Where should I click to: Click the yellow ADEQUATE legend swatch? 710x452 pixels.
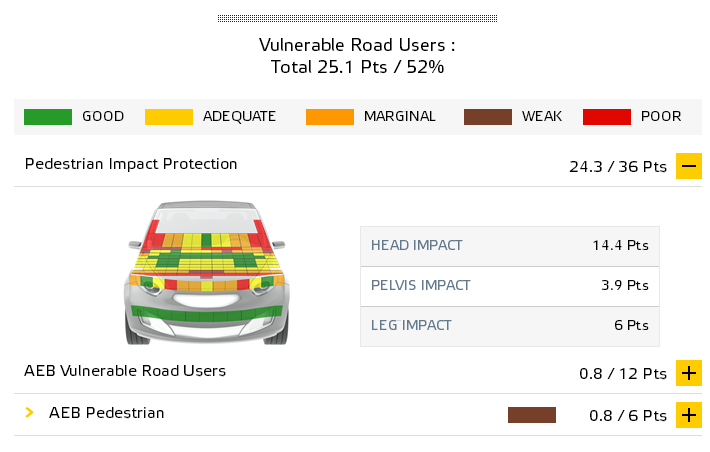(x=169, y=117)
